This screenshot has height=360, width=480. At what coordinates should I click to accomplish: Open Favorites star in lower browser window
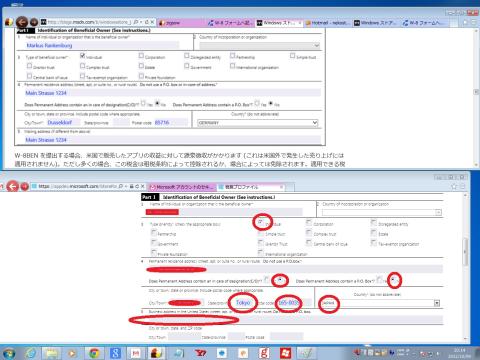point(454,186)
